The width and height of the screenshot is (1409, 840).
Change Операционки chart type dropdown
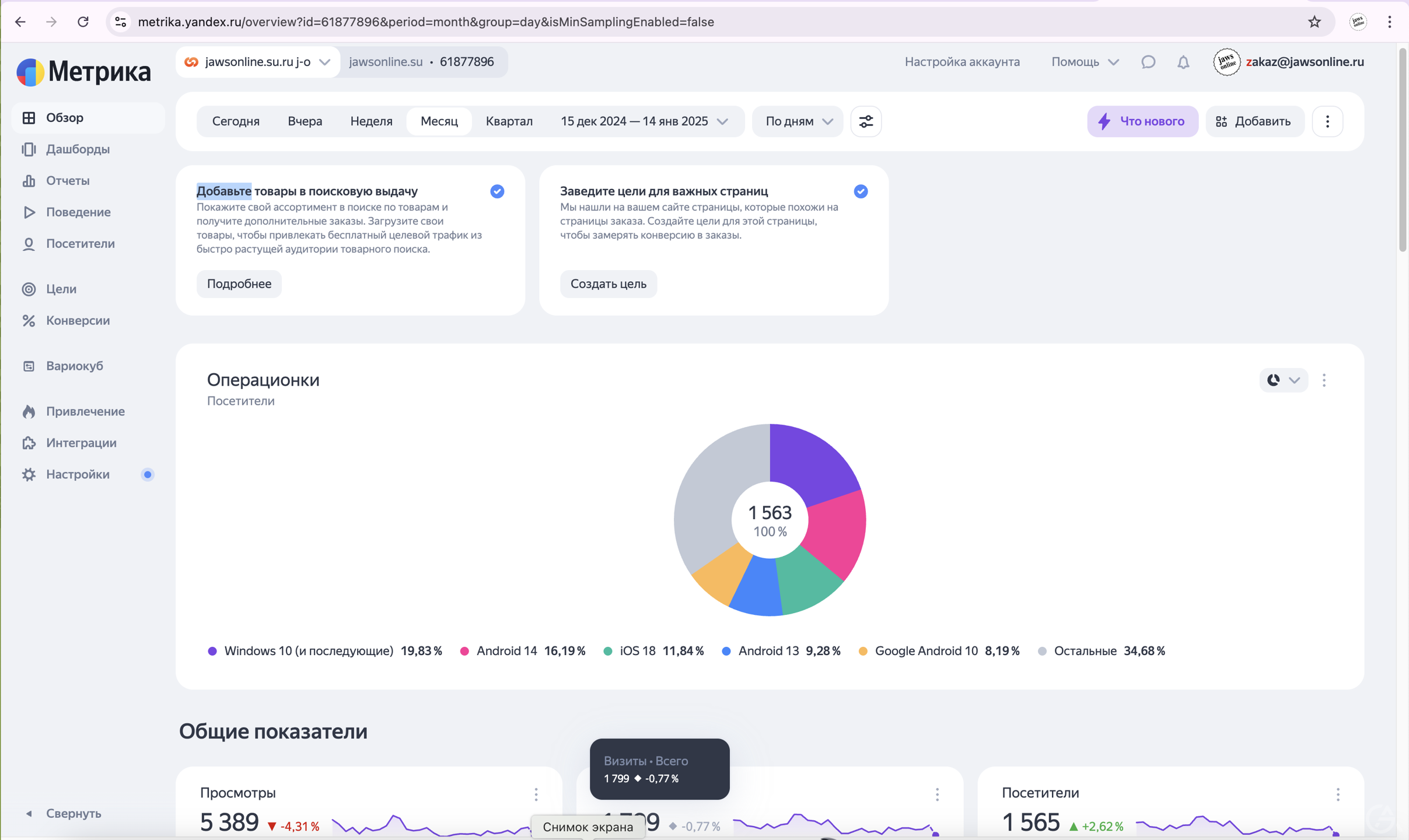pos(1284,380)
